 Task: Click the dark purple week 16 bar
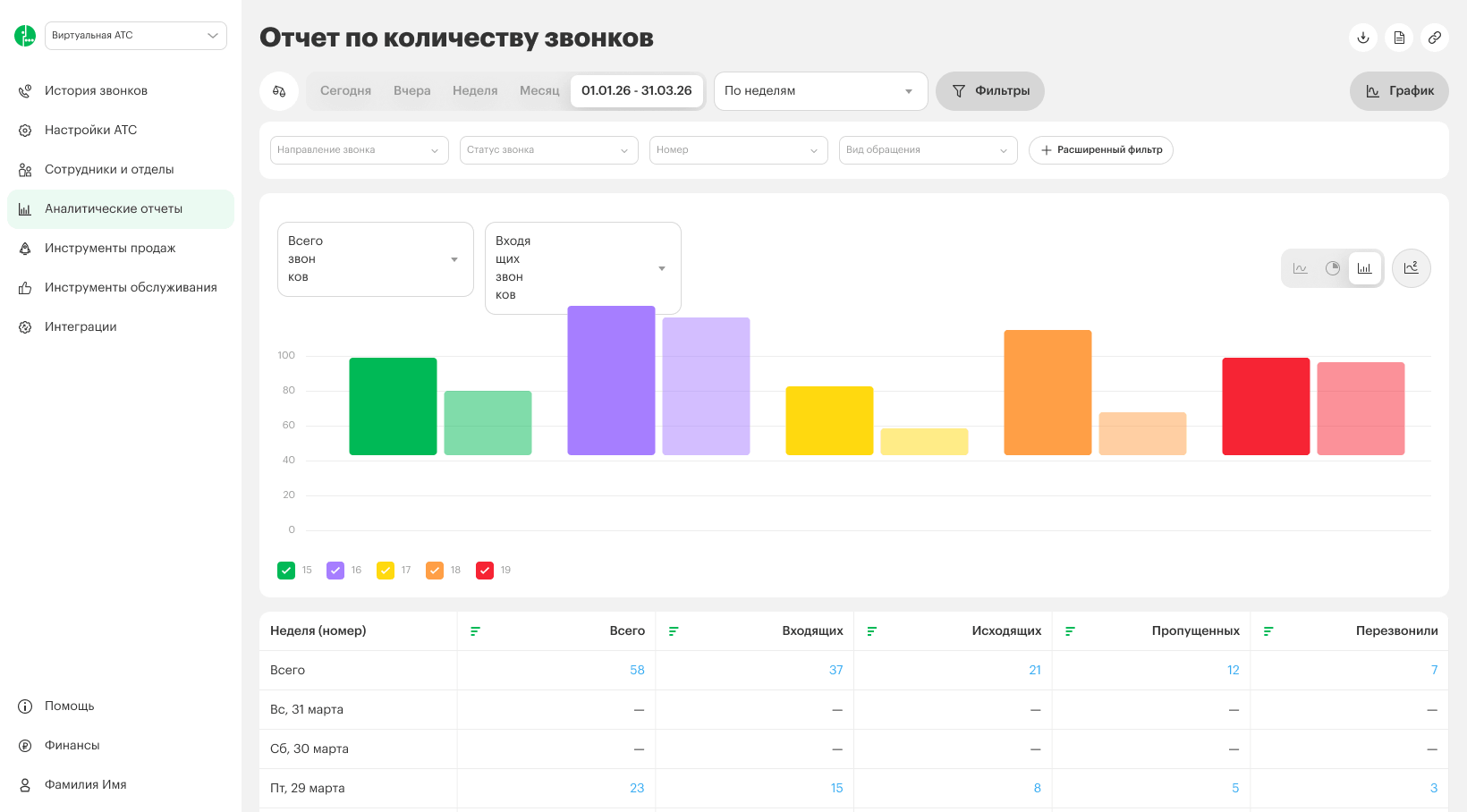tap(611, 381)
